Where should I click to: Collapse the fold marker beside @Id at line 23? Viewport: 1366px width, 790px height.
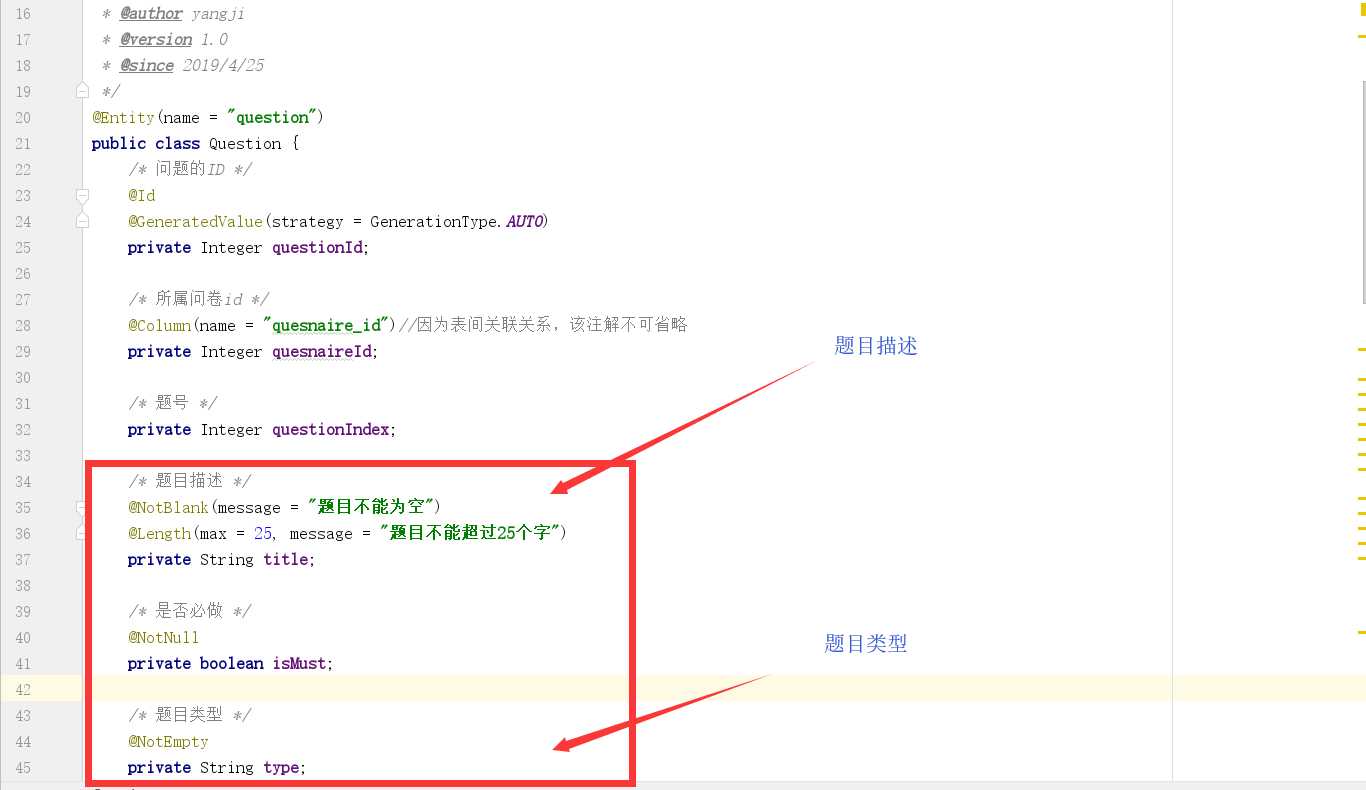point(83,195)
